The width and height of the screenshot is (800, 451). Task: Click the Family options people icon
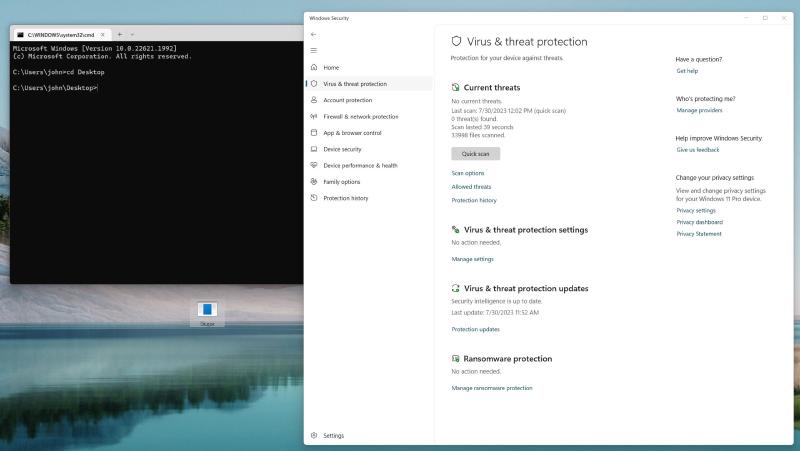click(x=314, y=182)
